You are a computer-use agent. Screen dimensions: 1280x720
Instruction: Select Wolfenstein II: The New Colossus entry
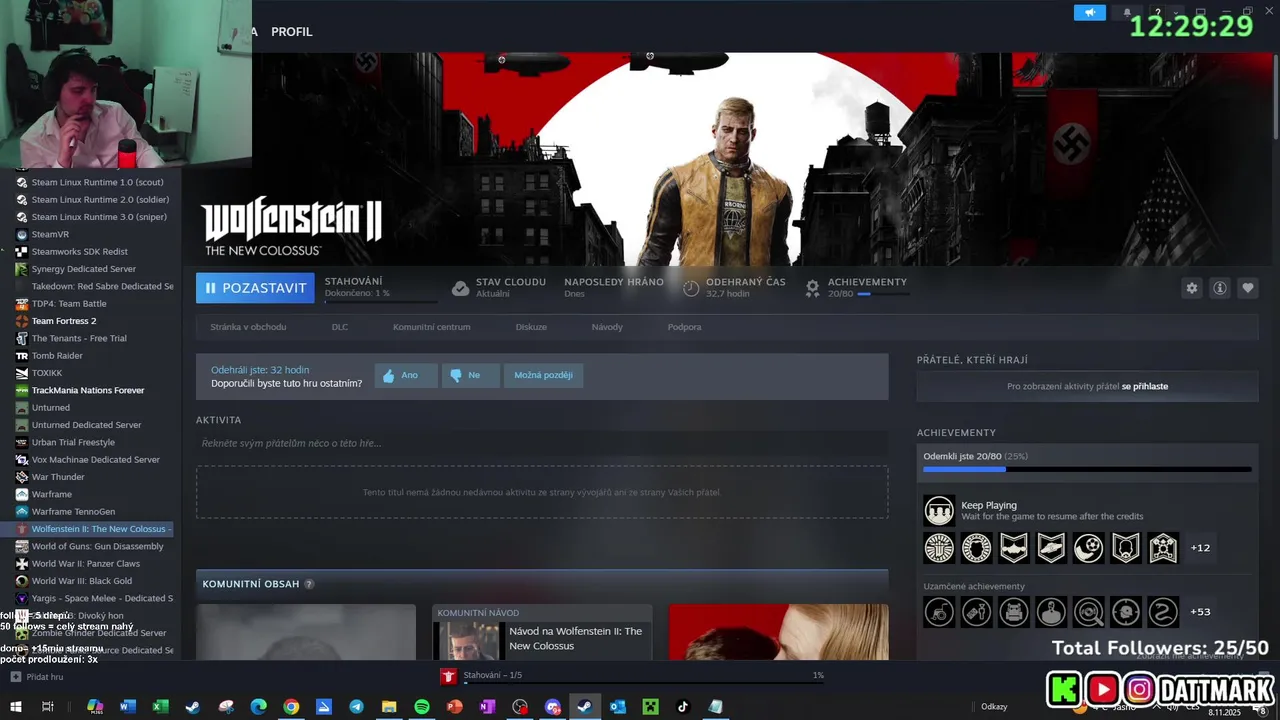pyautogui.click(x=87, y=529)
